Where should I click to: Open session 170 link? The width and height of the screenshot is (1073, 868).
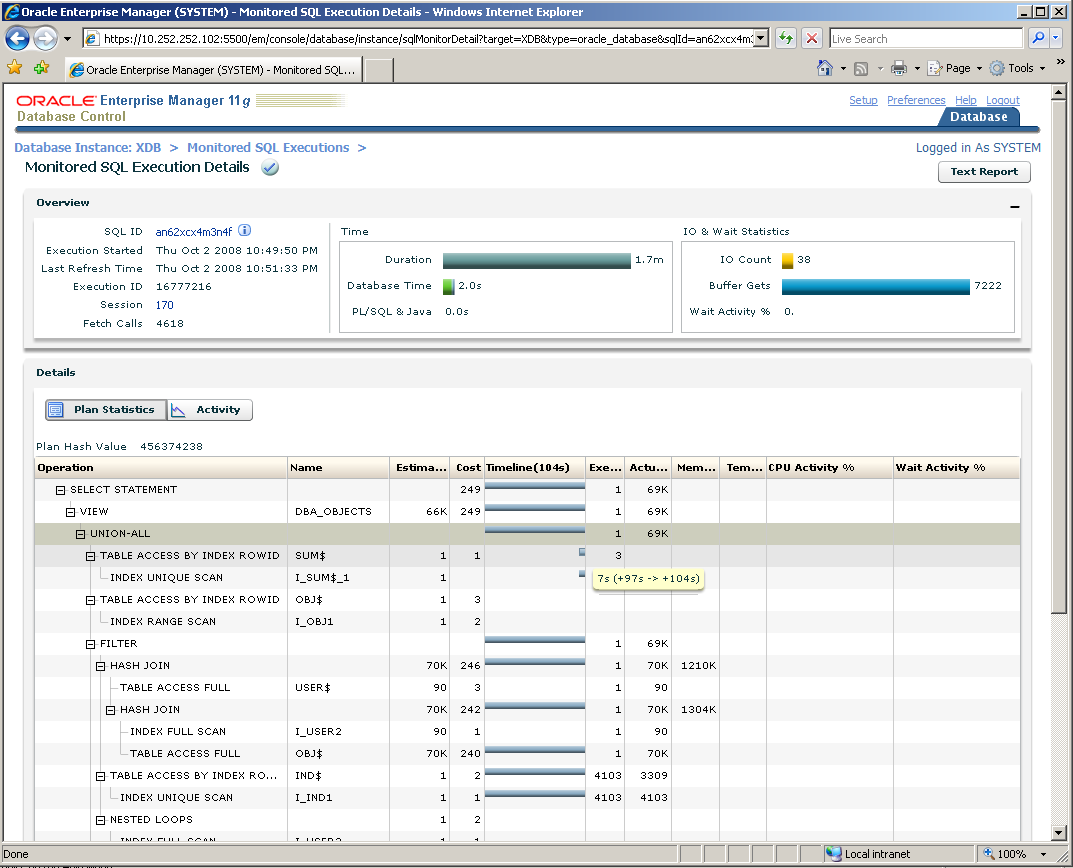(164, 305)
